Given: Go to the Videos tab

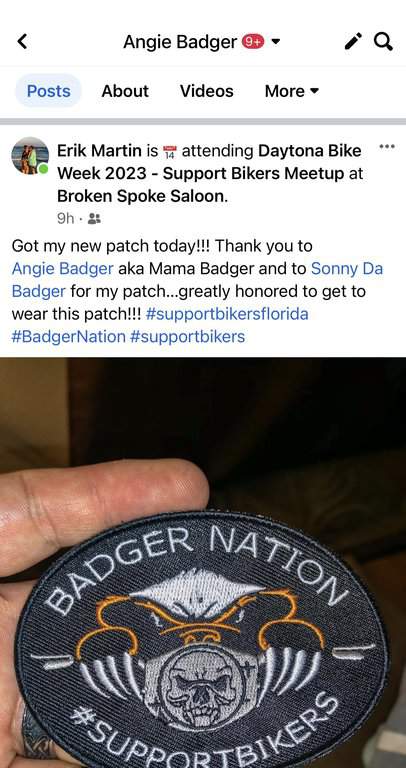Looking at the screenshot, I should click(207, 91).
